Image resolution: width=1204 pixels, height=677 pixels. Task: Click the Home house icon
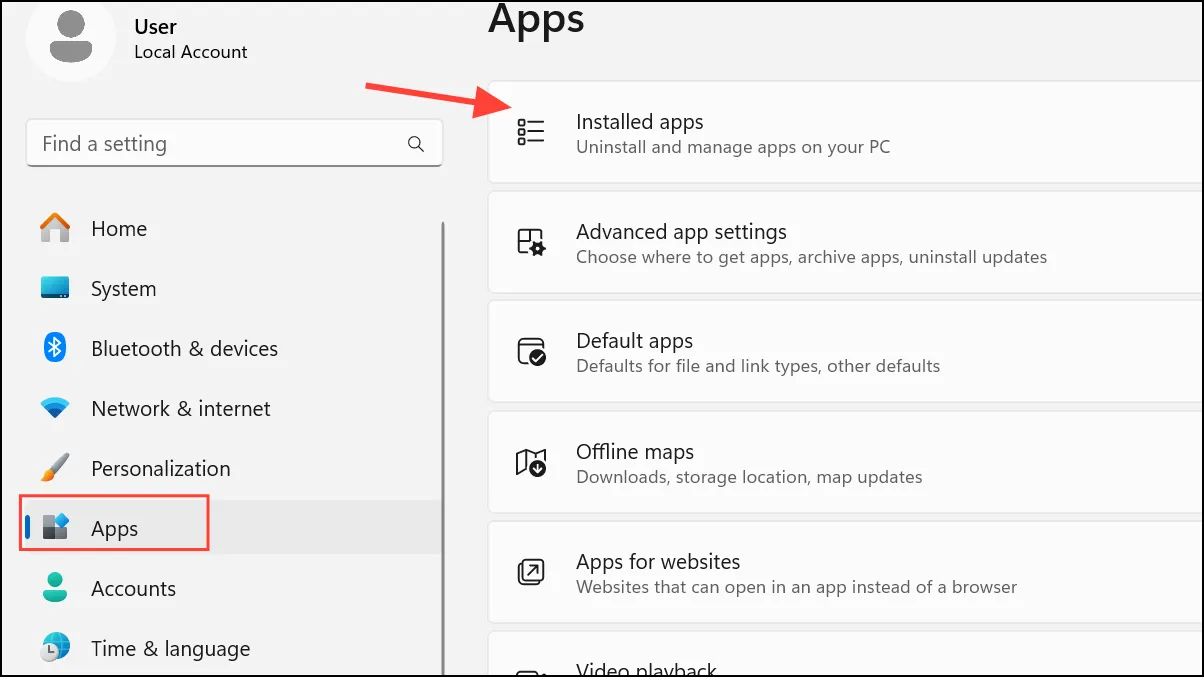click(x=55, y=229)
